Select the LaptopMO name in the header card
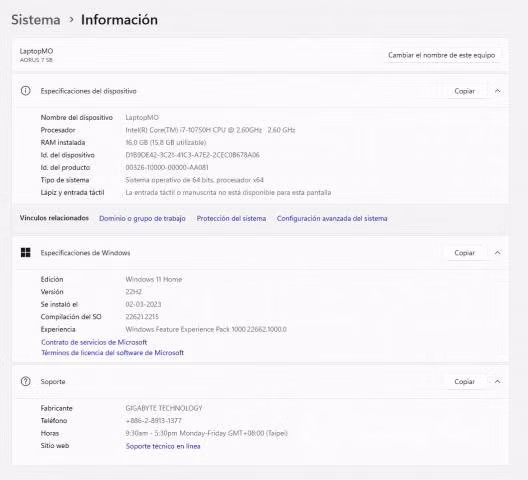This screenshot has height=480, width=528. [36, 51]
